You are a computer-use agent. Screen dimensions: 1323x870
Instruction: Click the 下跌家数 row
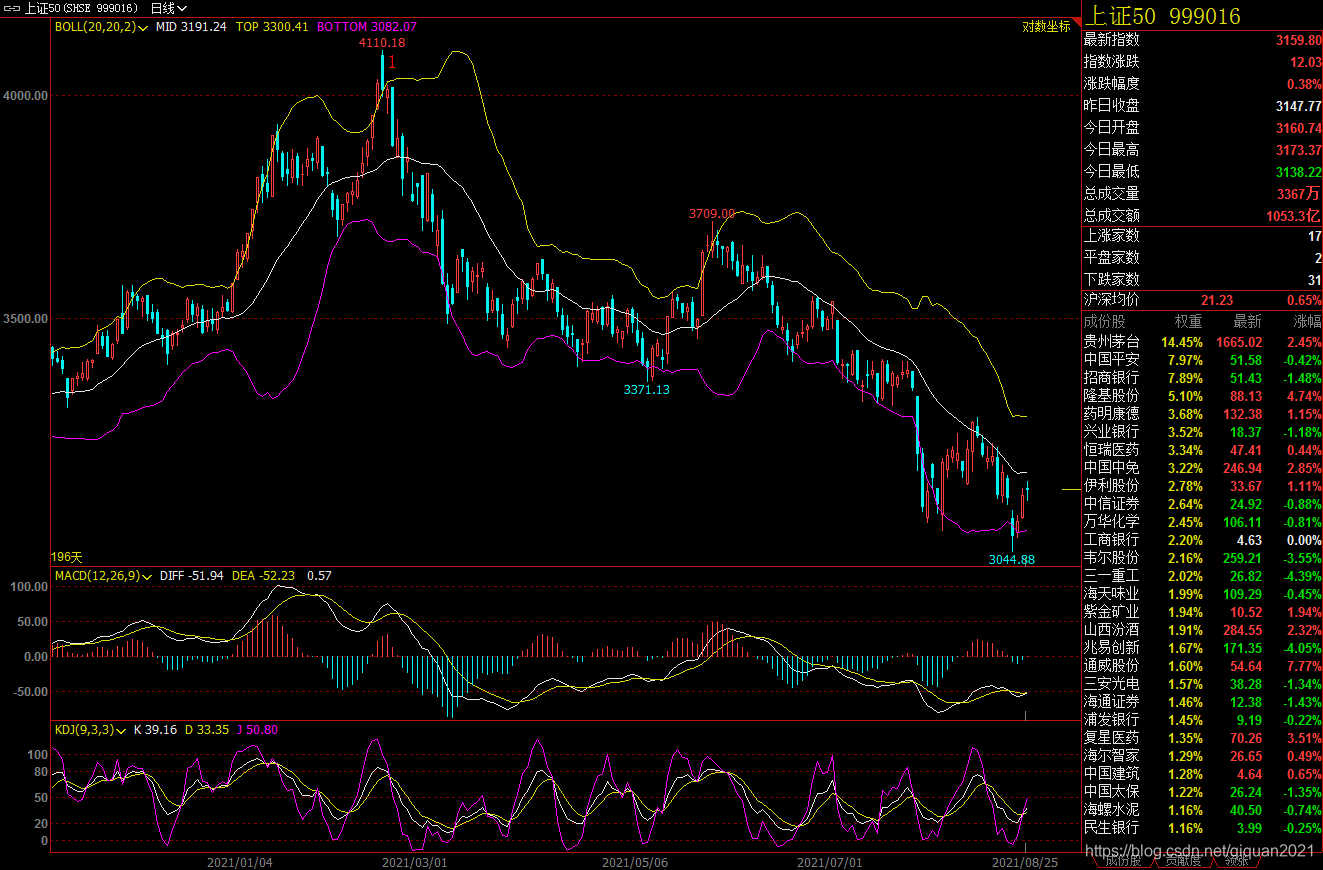(x=1202, y=280)
